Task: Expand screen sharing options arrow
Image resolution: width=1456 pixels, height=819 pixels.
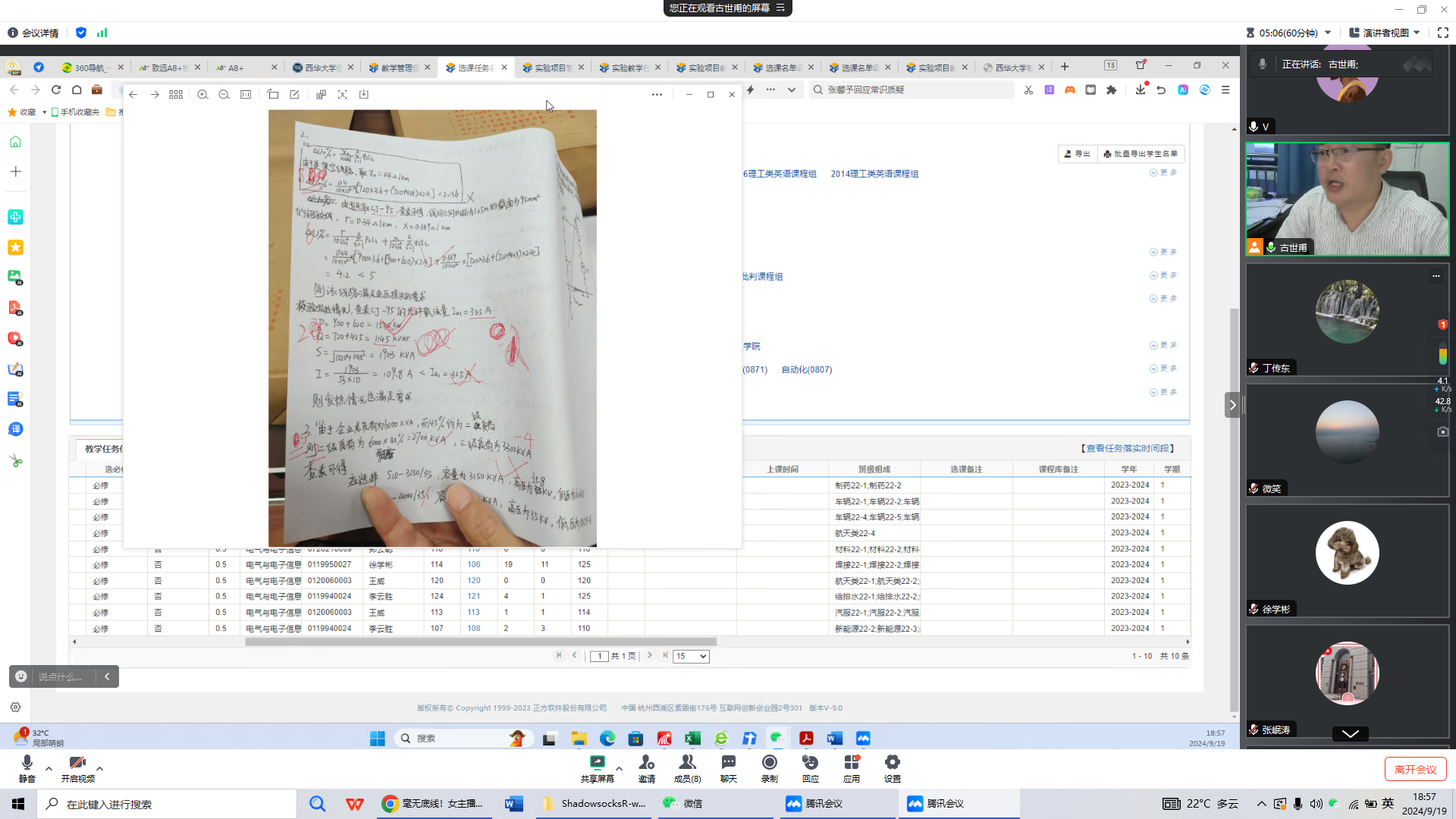Action: (x=620, y=768)
